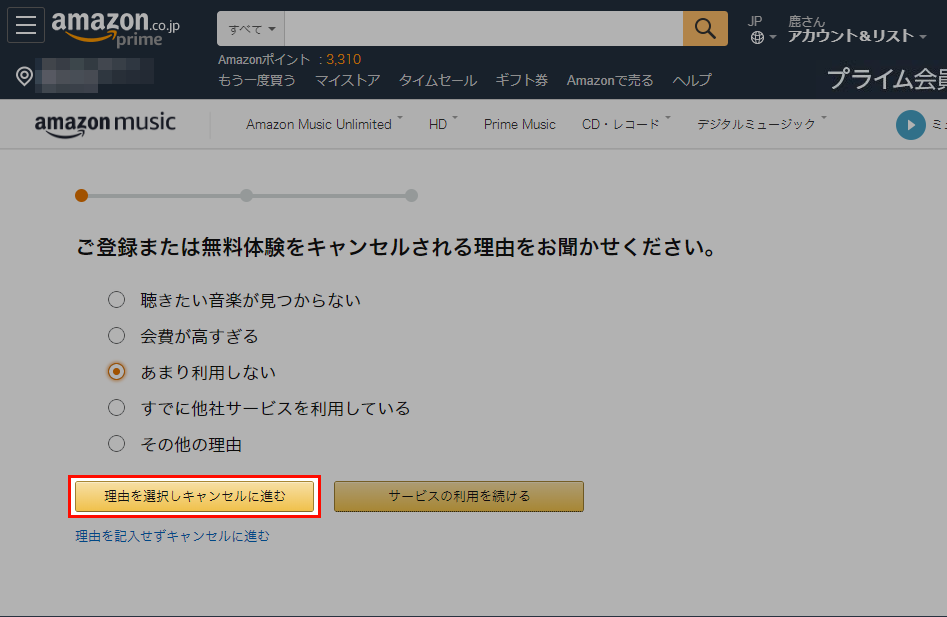Select radio option 会費が高すぎる
Viewport: 947px width, 617px height.
[x=117, y=336]
